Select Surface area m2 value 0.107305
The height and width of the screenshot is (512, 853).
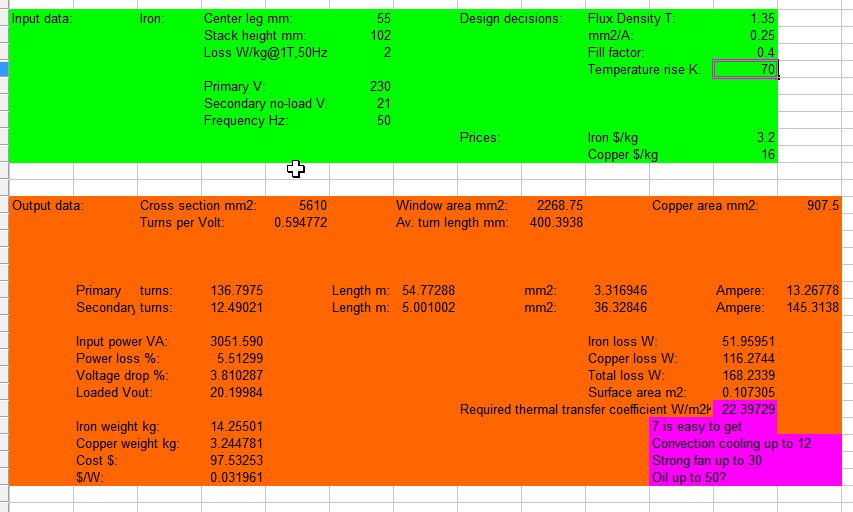tap(748, 392)
